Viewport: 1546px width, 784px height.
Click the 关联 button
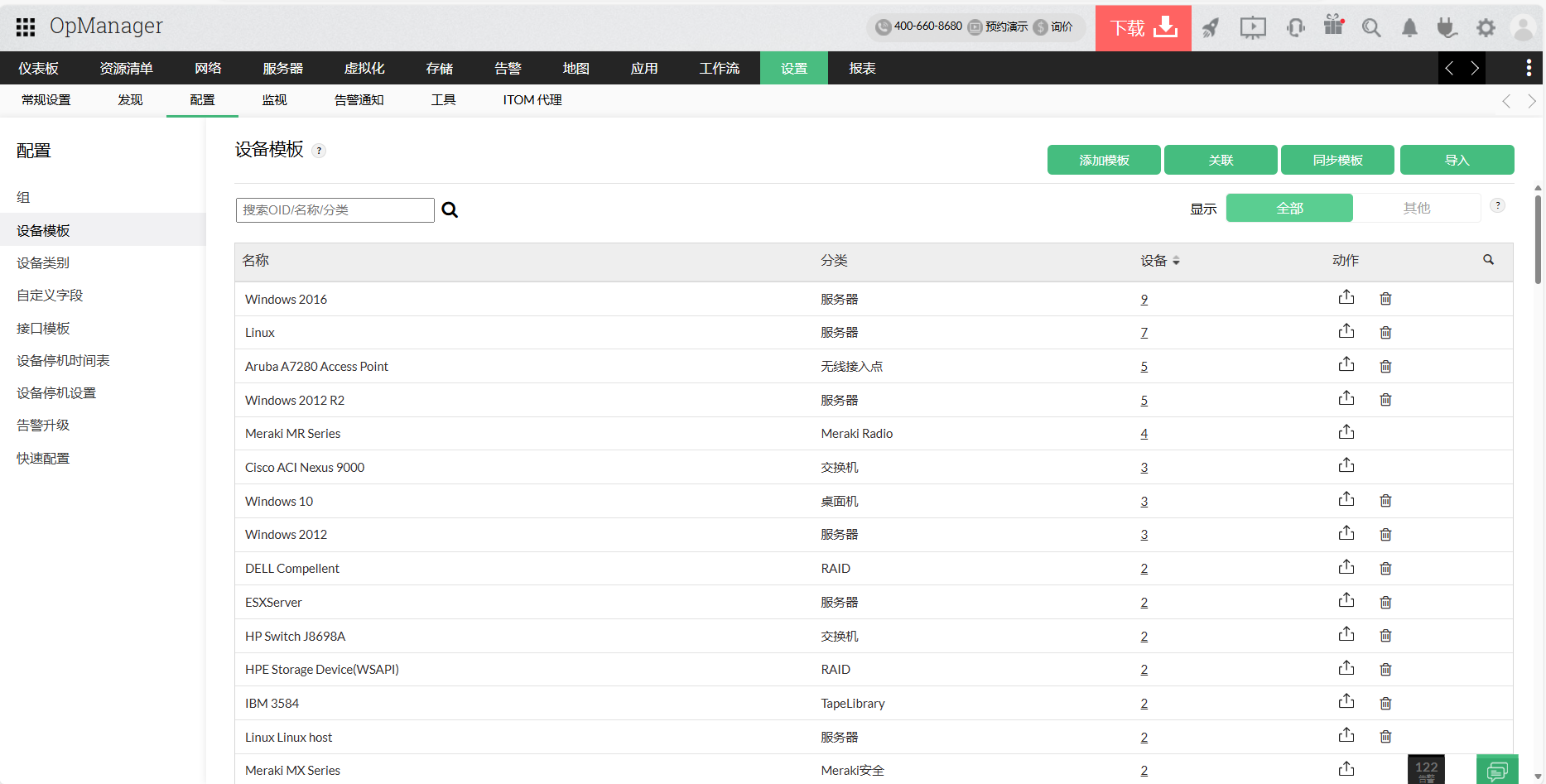click(1221, 160)
